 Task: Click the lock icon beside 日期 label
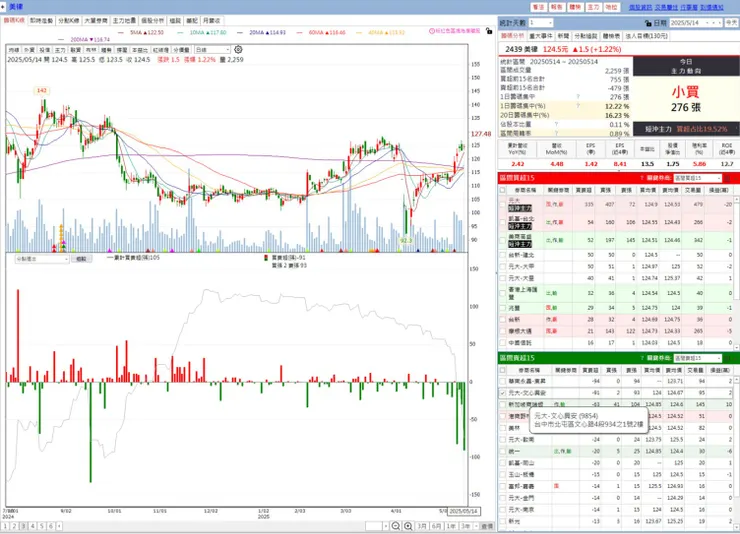tap(648, 23)
